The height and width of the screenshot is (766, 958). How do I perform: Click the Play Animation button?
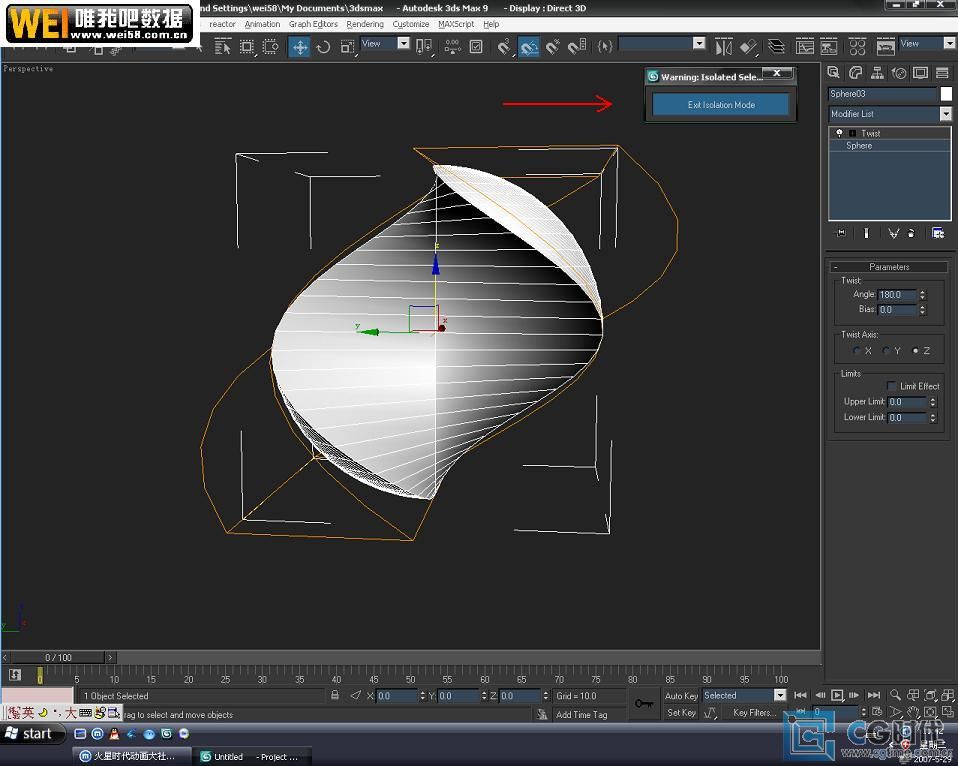click(x=837, y=695)
